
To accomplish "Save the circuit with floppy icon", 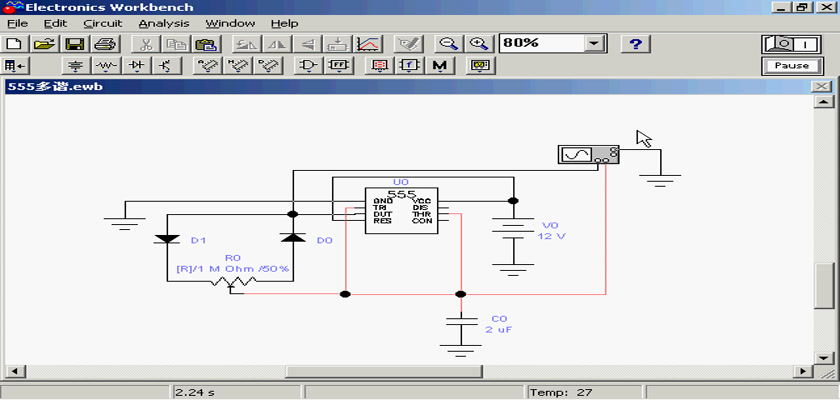I will [x=75, y=44].
